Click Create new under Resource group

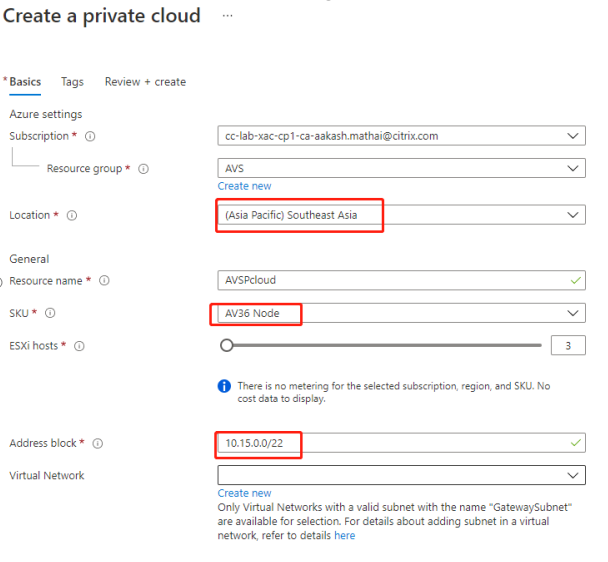point(244,186)
